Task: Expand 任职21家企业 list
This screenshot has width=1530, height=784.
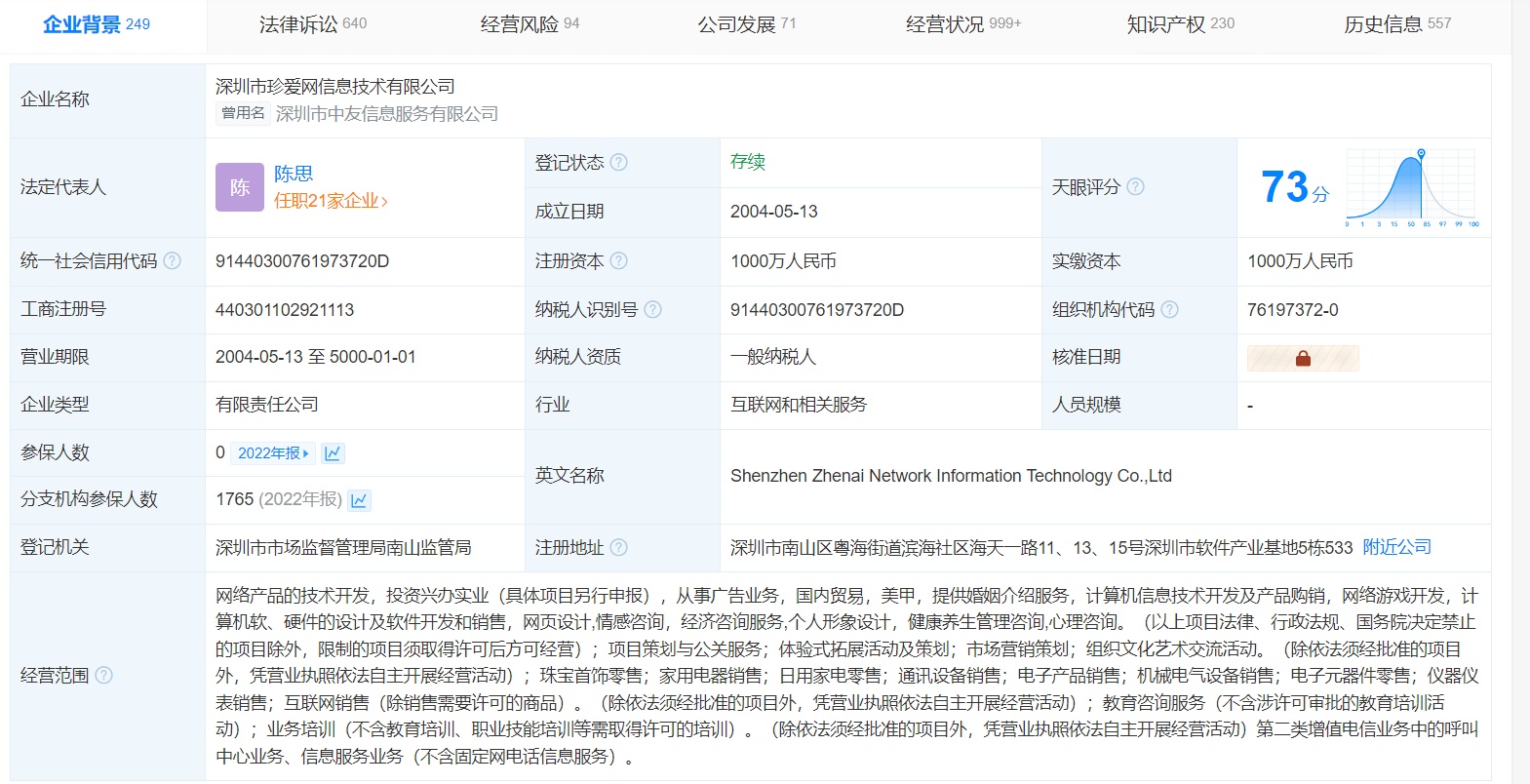Action: tap(331, 201)
